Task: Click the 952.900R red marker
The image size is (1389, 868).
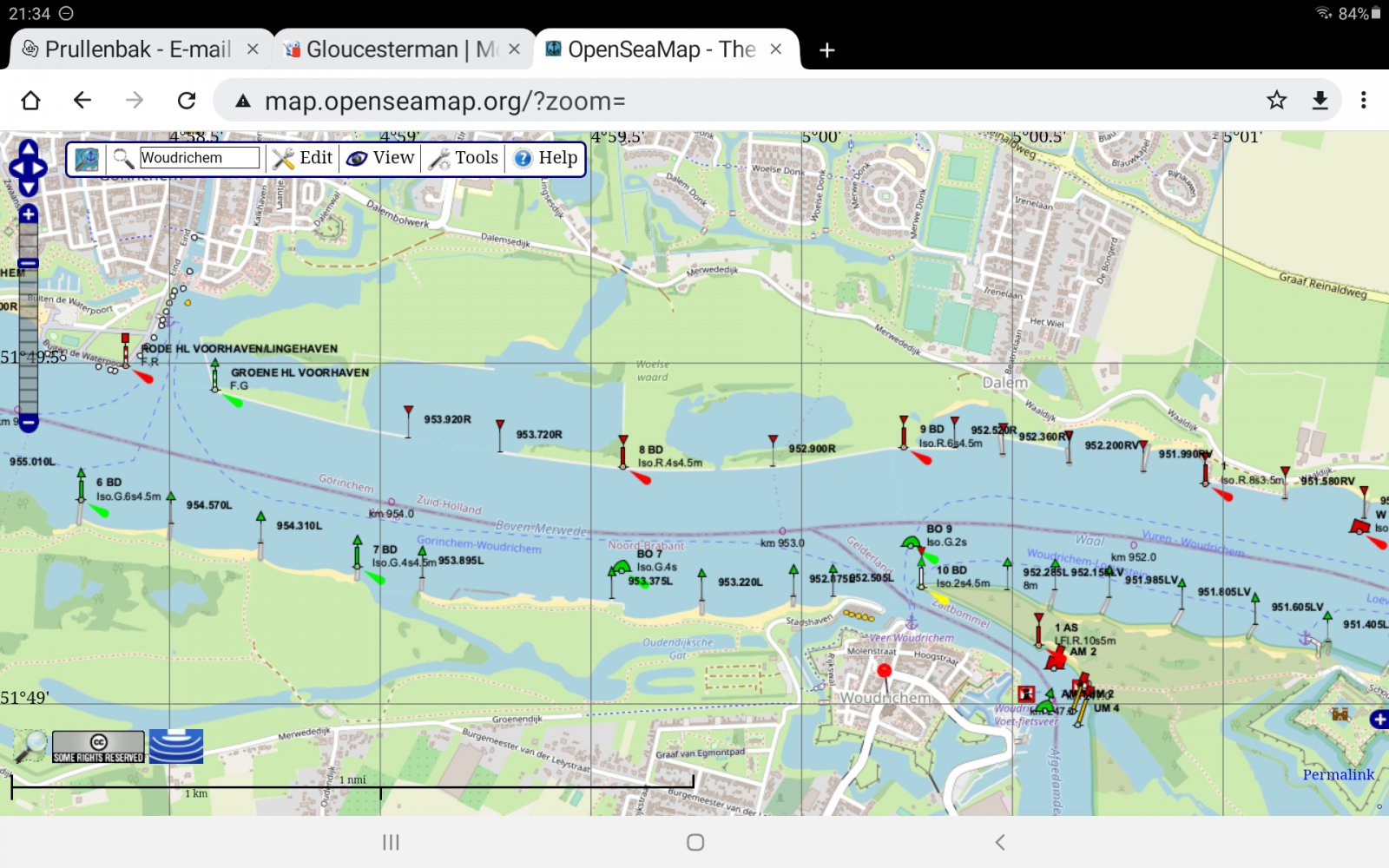Action: (773, 451)
